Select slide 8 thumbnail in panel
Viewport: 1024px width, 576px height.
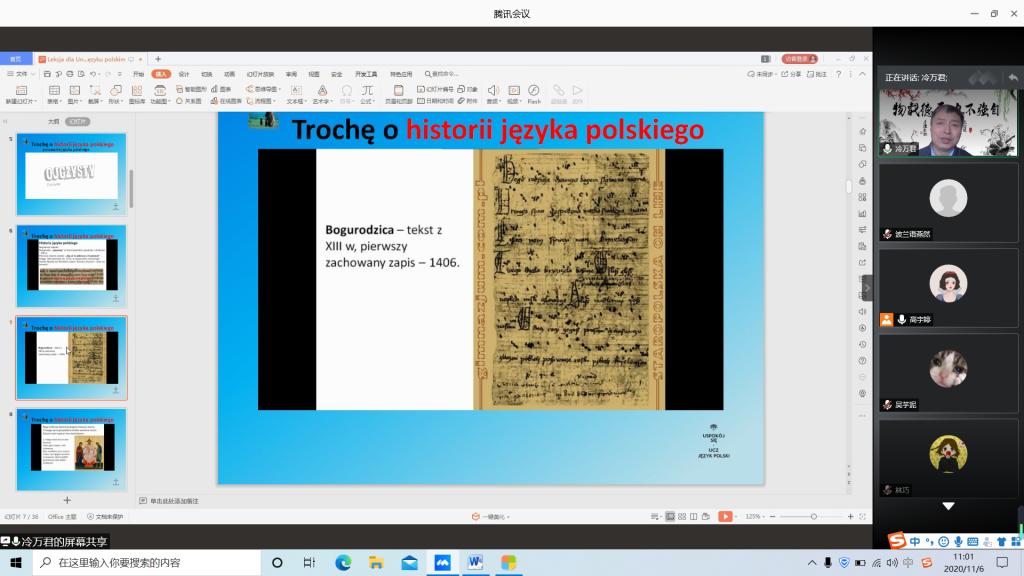[71, 446]
